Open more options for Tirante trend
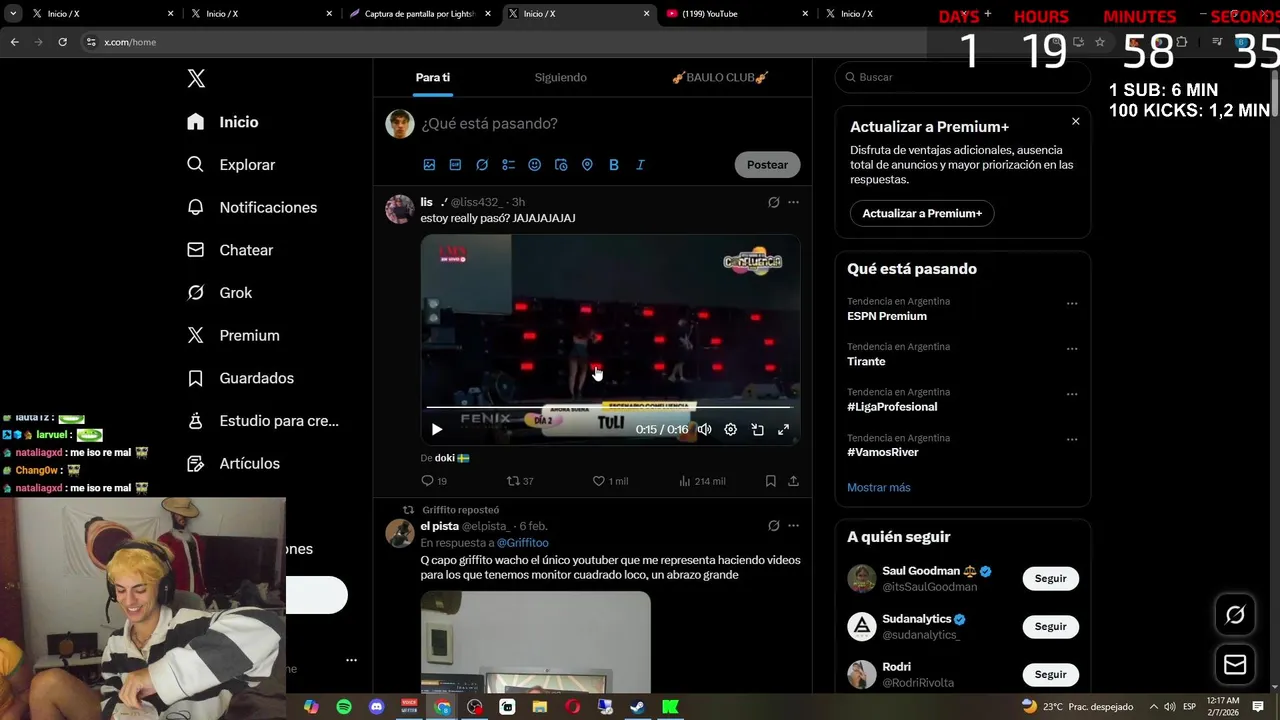 pos(1072,349)
